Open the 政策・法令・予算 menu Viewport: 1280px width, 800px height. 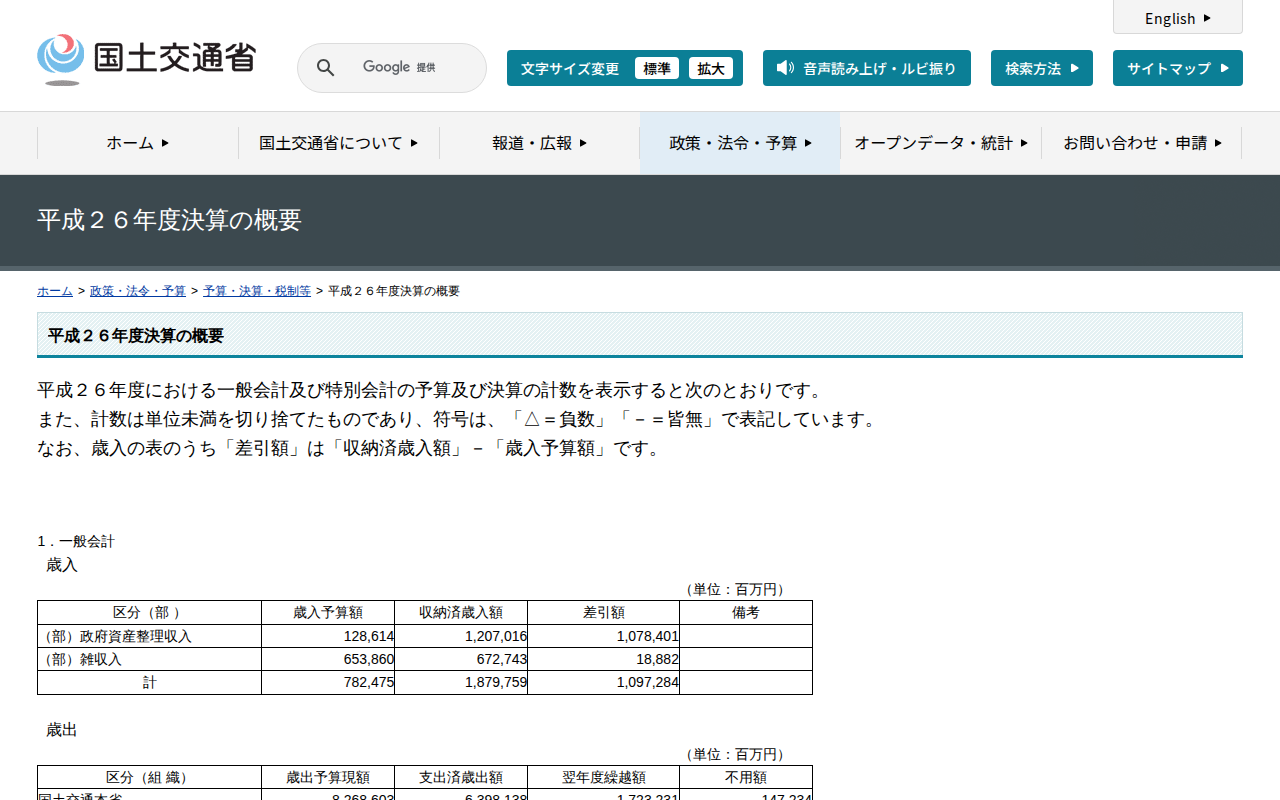tap(740, 143)
